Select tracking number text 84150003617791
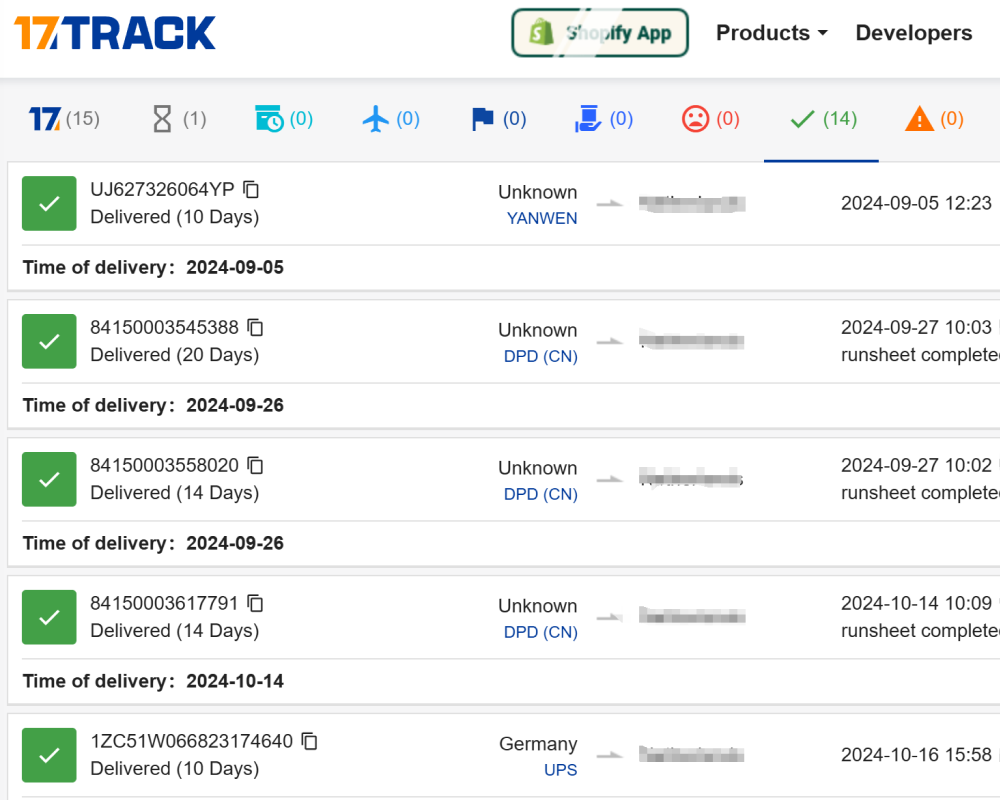Screen dimensions: 1000x800 [165, 603]
